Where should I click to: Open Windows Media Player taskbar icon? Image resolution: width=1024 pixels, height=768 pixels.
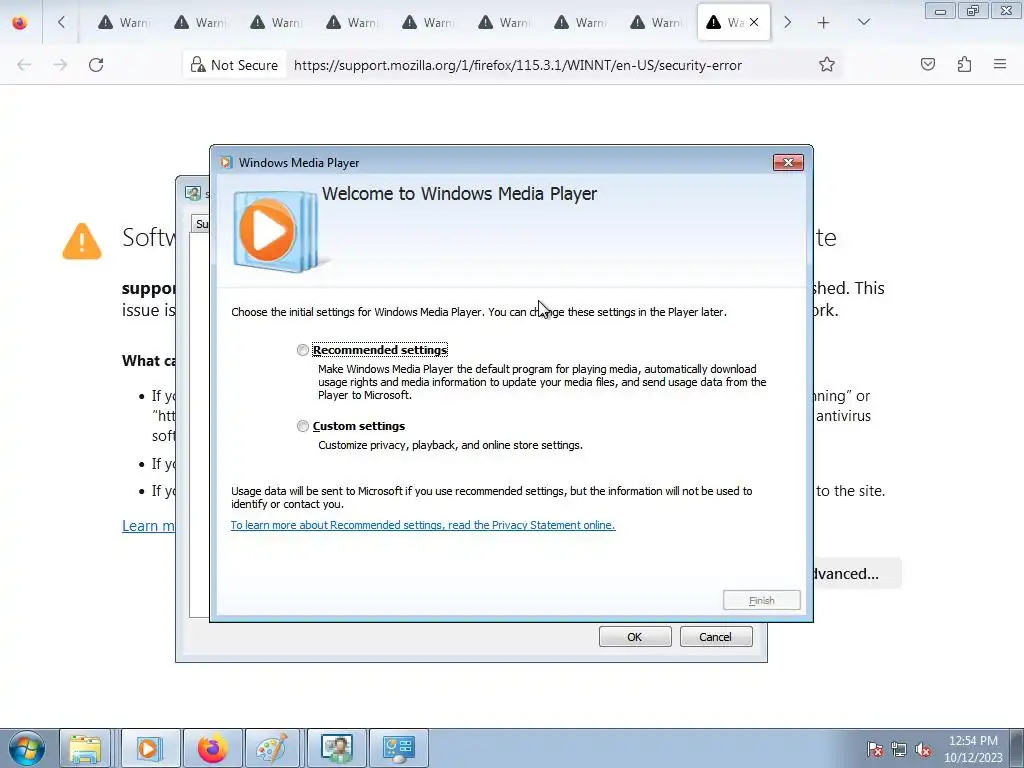coord(149,748)
